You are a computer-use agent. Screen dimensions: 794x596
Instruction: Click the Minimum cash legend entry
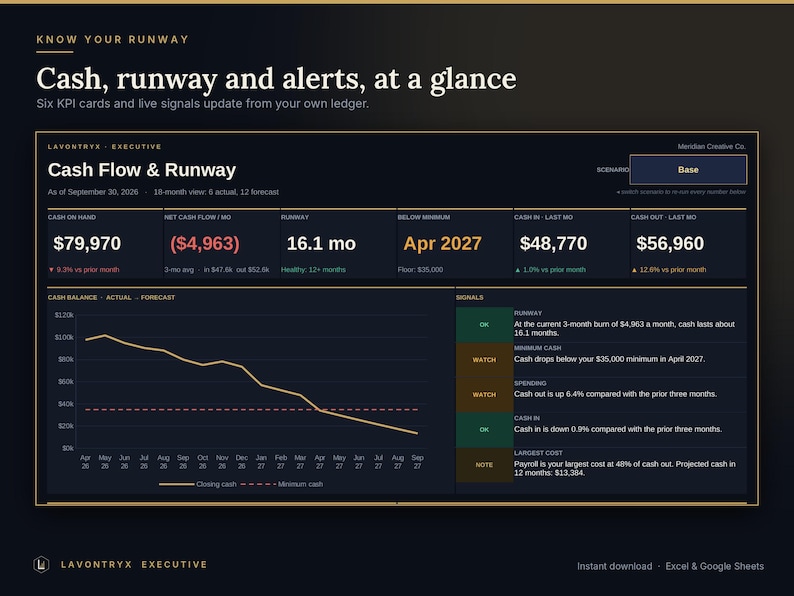click(282, 484)
